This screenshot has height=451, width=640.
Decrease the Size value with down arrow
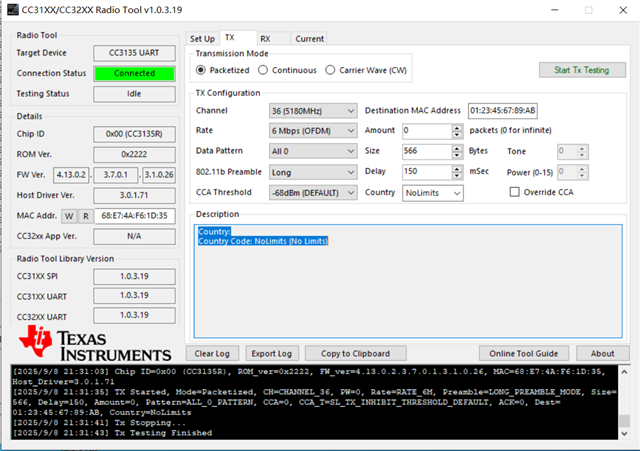coord(457,155)
